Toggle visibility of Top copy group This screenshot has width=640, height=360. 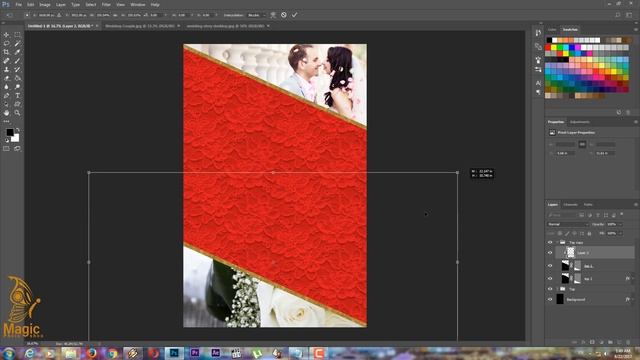550,242
